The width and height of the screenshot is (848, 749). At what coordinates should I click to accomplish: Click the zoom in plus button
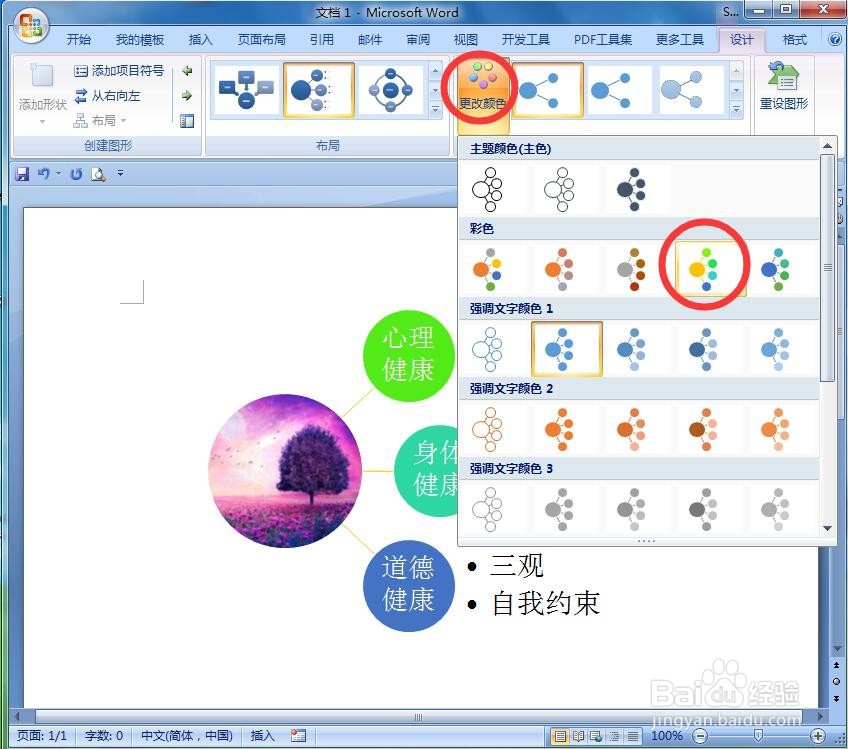point(817,735)
